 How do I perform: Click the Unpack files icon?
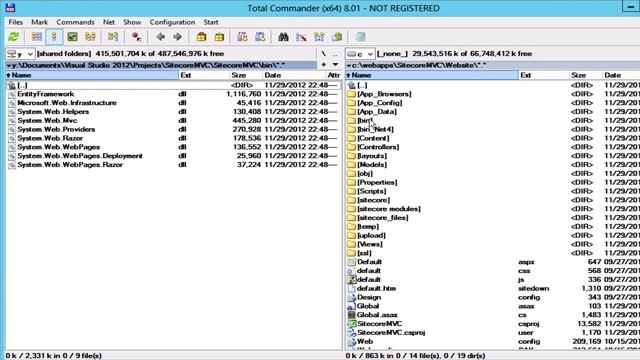[x=219, y=37]
